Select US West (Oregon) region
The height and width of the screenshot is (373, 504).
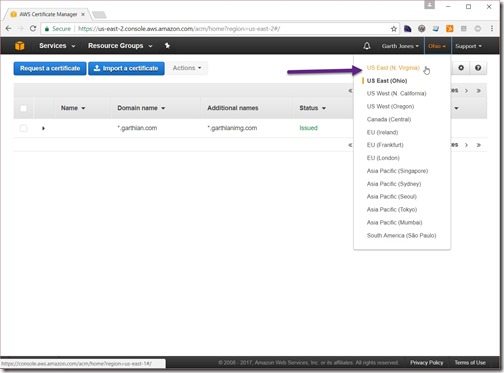[390, 106]
